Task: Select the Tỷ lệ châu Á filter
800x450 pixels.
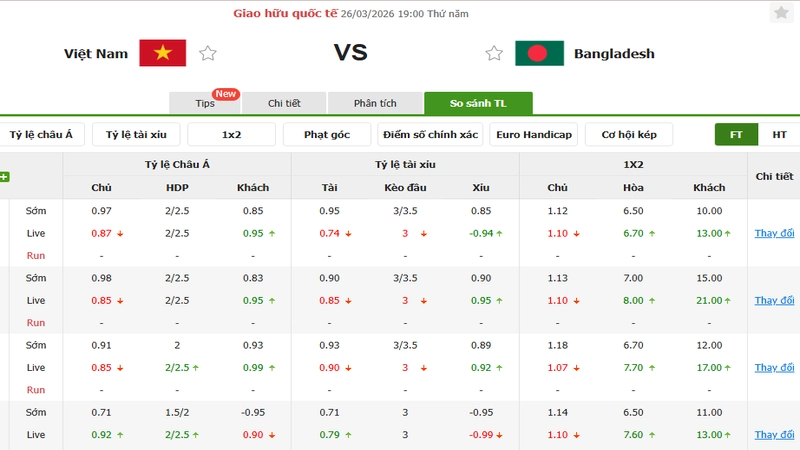Action: [x=42, y=135]
